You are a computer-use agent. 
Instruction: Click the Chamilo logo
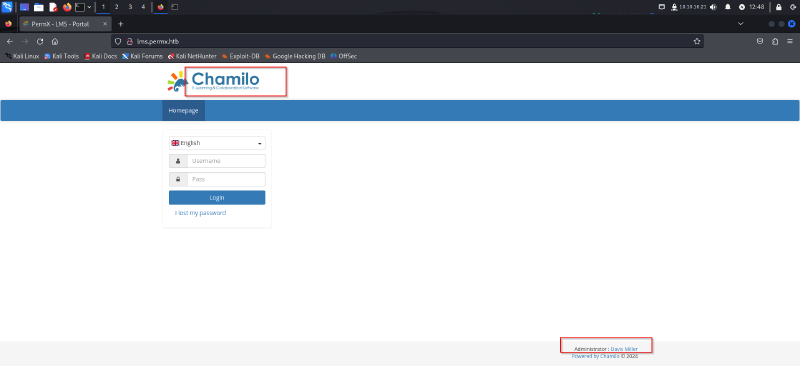[213, 81]
